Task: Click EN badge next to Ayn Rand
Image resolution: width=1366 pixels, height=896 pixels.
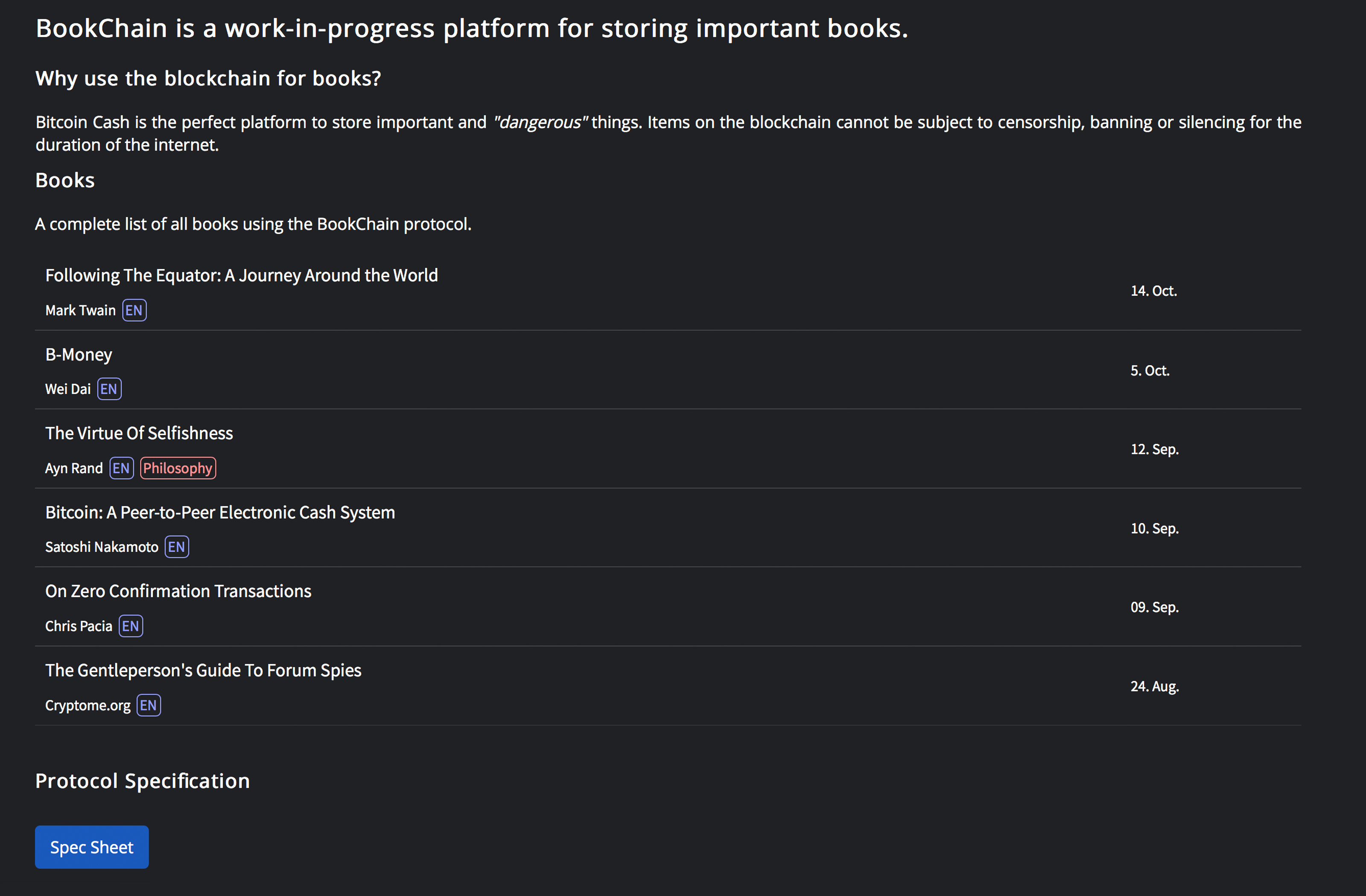Action: 122,468
